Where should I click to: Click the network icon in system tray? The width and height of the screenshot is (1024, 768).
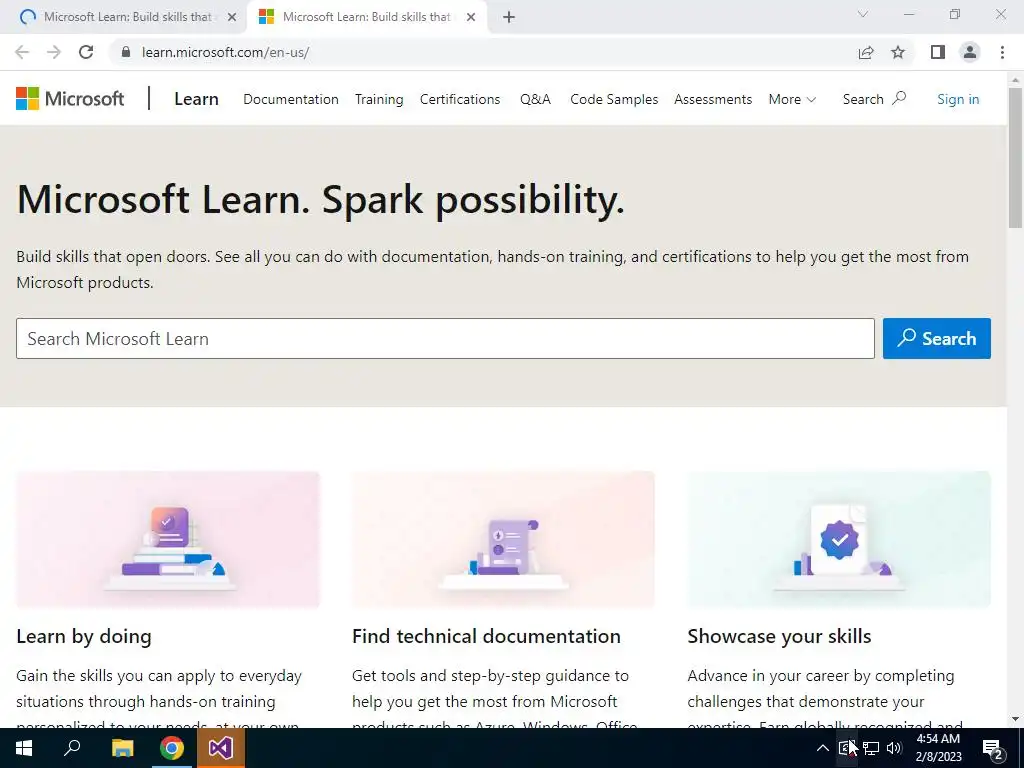871,748
